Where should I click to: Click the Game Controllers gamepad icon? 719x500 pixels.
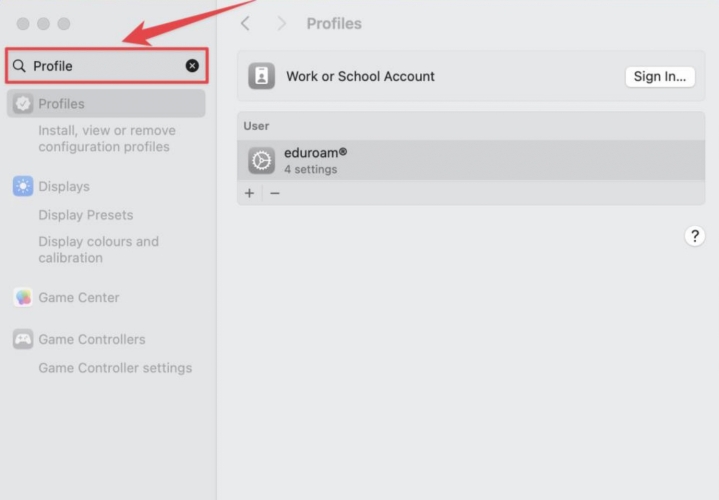[23, 339]
